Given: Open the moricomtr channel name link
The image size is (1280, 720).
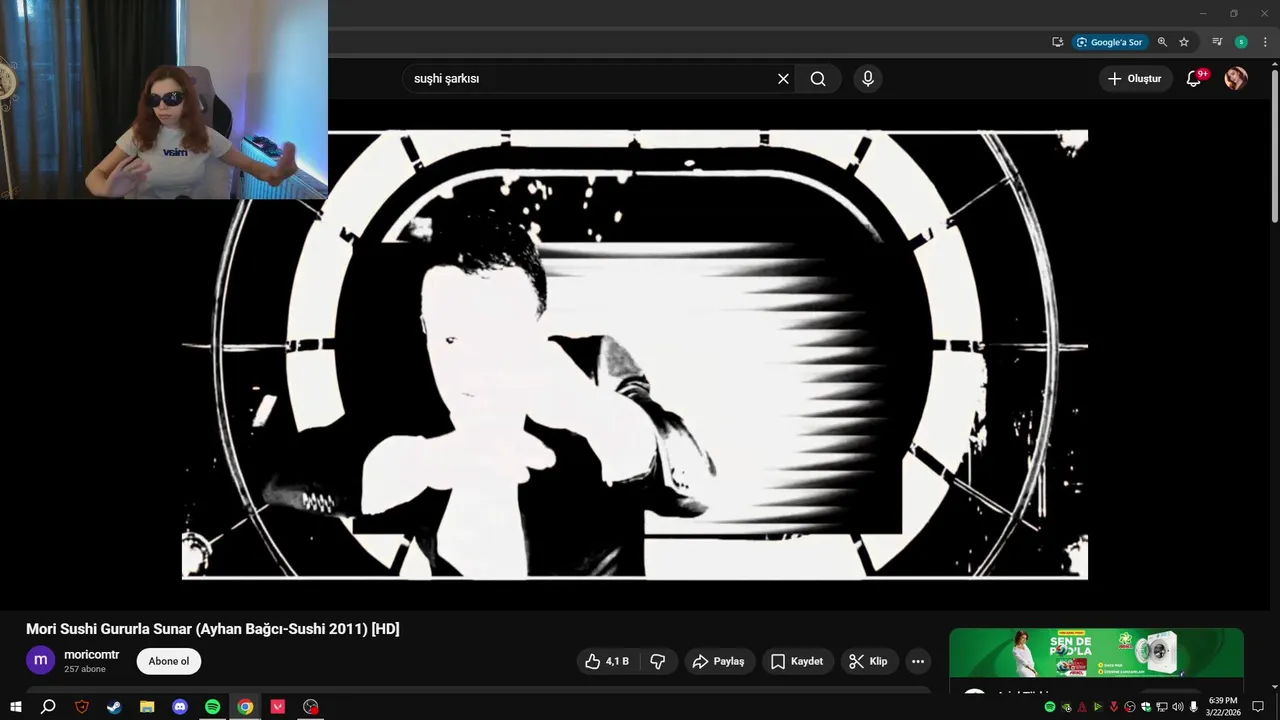Looking at the screenshot, I should [92, 655].
